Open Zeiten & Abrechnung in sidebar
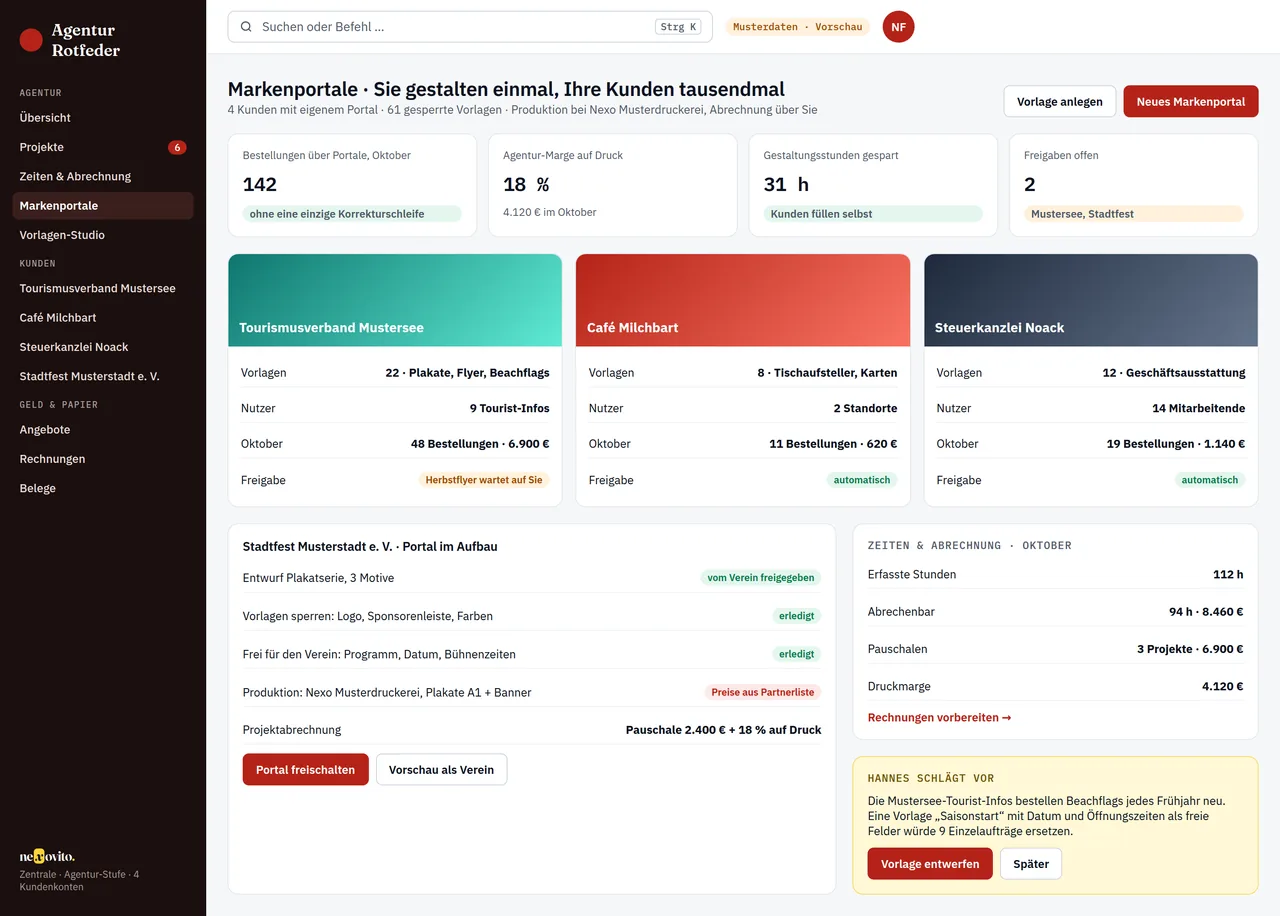 [103, 176]
